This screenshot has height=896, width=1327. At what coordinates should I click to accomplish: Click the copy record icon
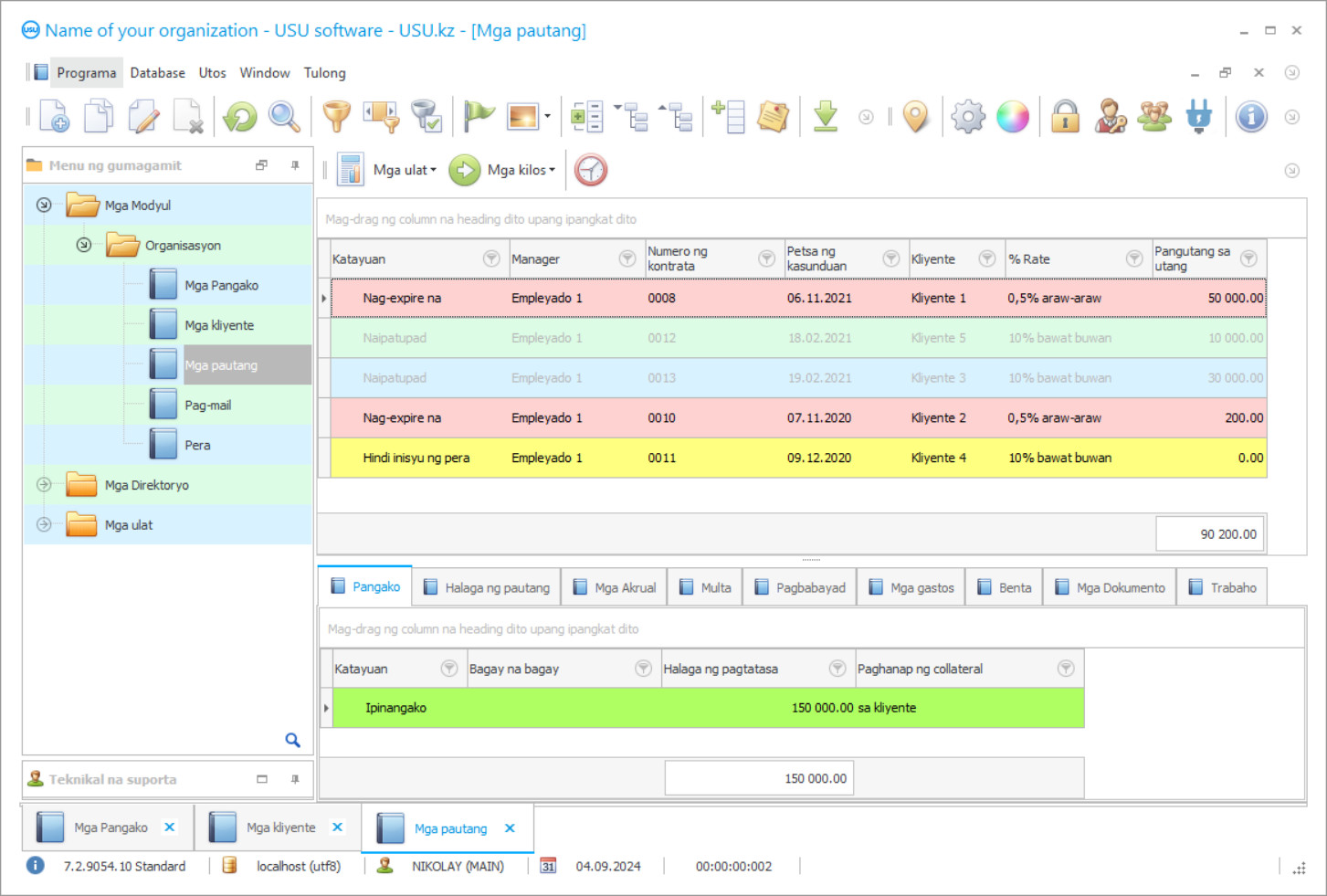click(99, 116)
